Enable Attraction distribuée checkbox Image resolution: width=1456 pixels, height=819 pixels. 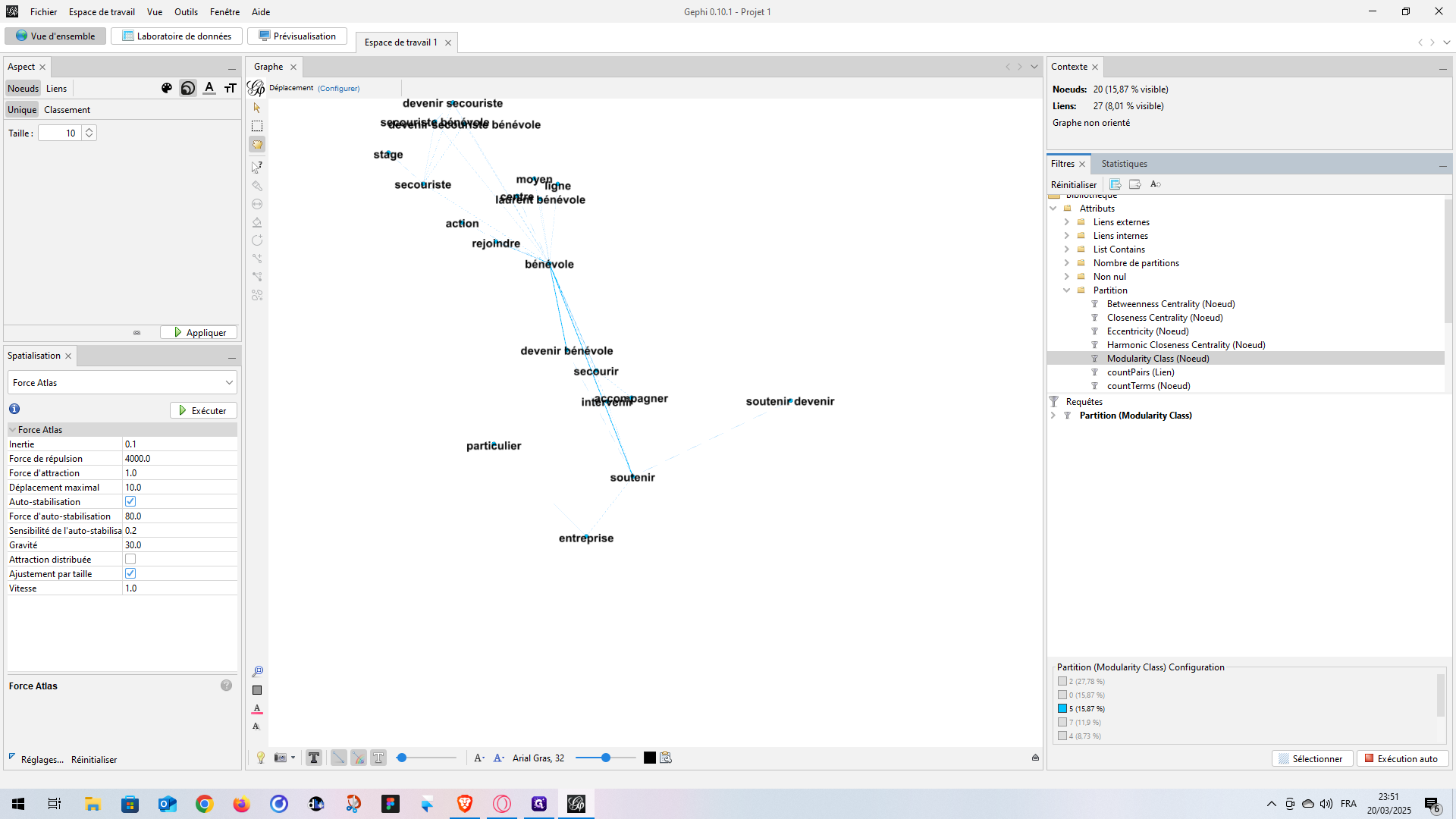(x=130, y=559)
